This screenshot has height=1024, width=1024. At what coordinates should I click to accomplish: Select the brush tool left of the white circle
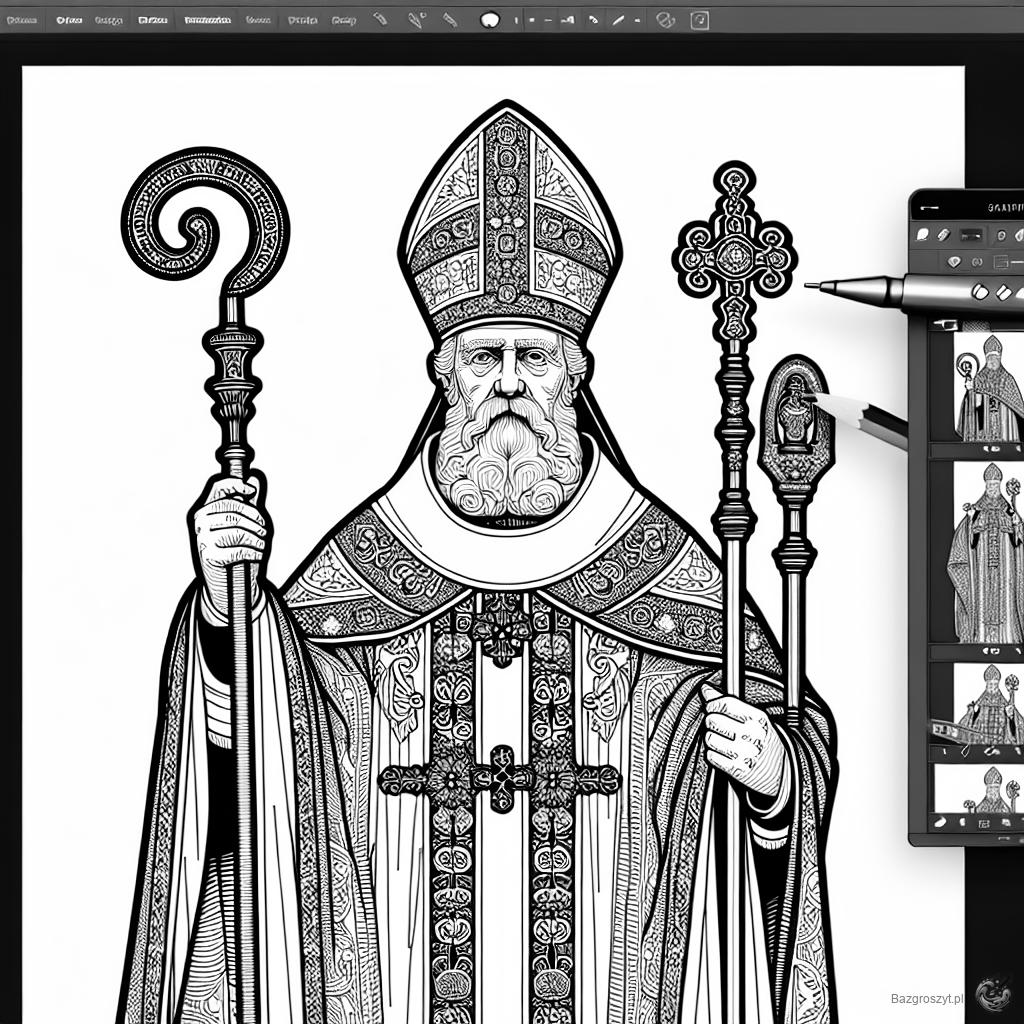pos(449,20)
